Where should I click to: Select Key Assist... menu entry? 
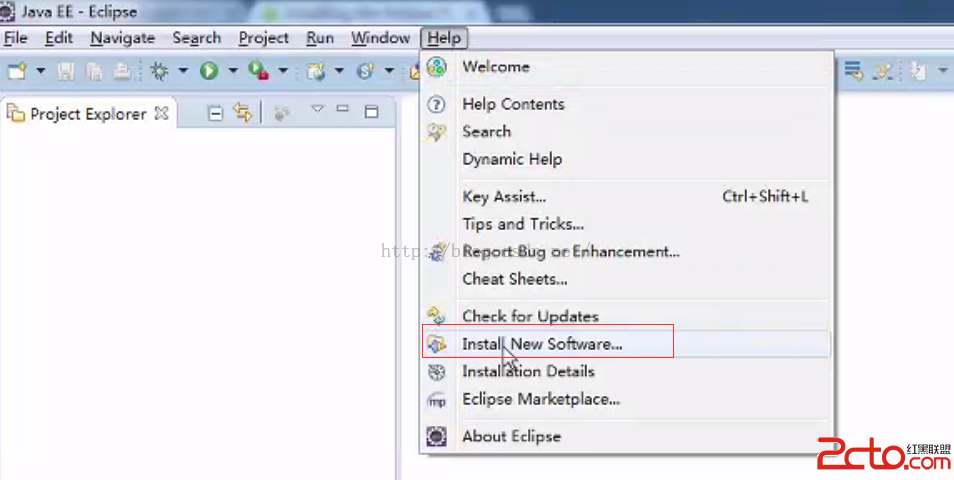click(x=625, y=197)
